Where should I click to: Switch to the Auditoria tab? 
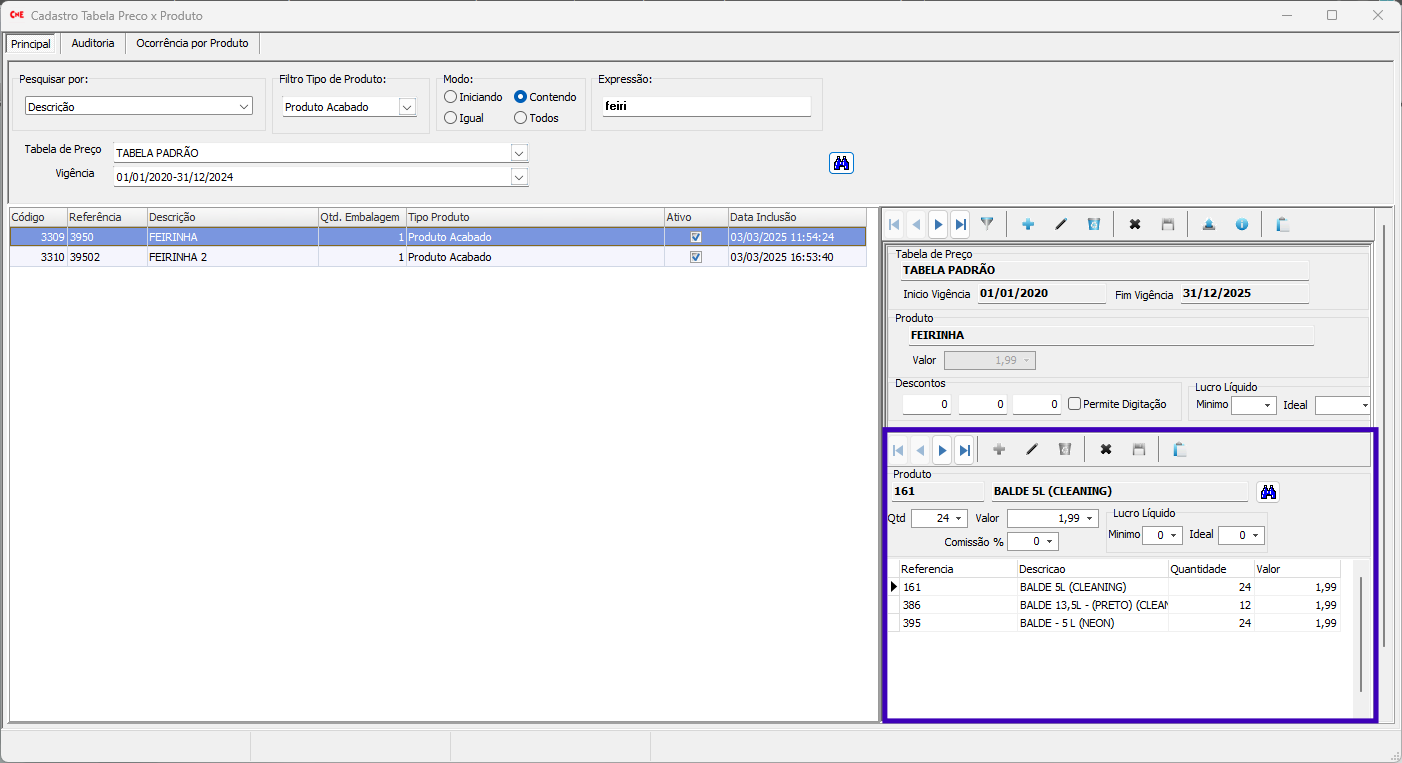click(93, 44)
